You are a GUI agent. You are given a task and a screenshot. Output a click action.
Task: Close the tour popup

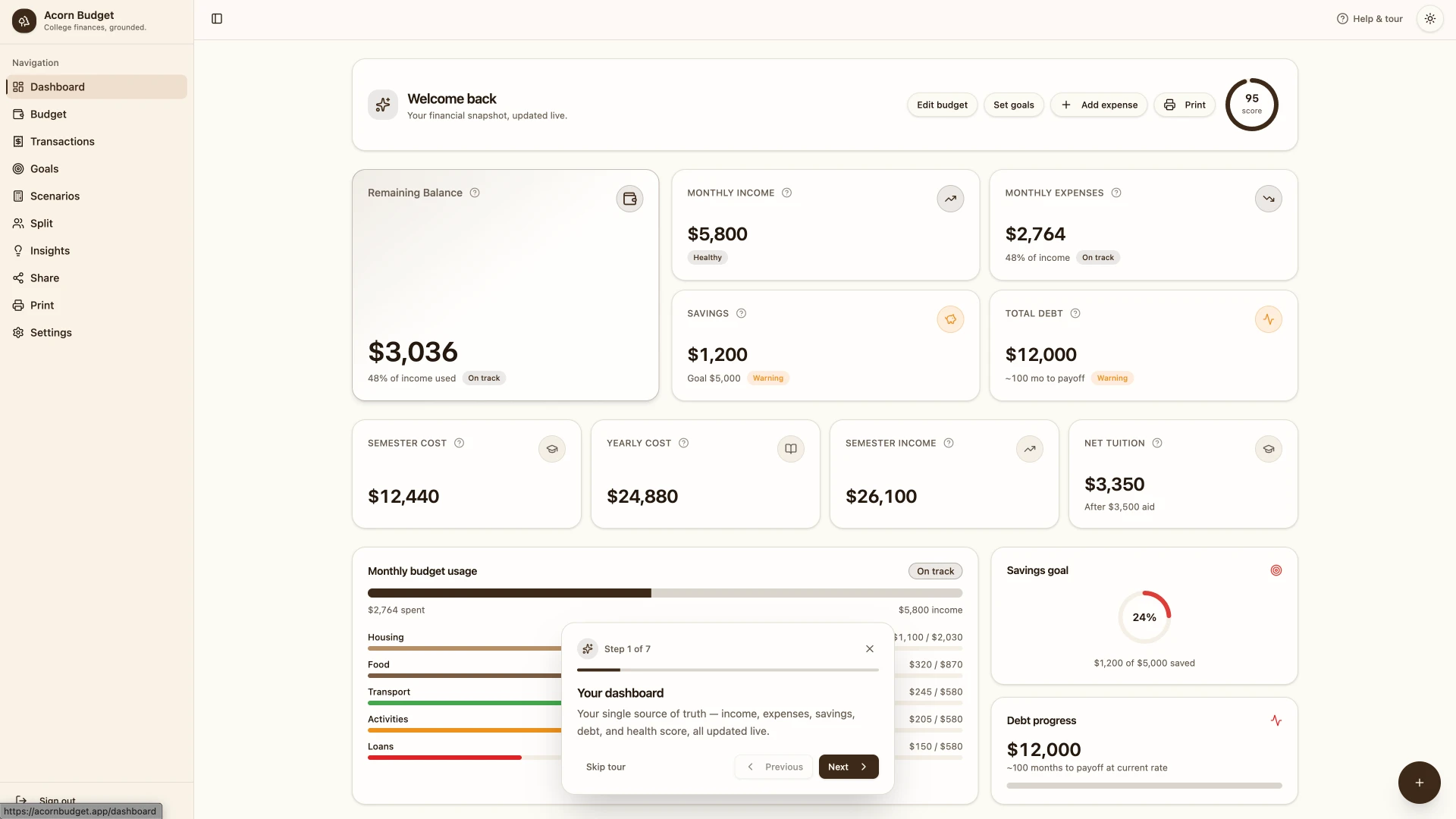pyautogui.click(x=869, y=649)
